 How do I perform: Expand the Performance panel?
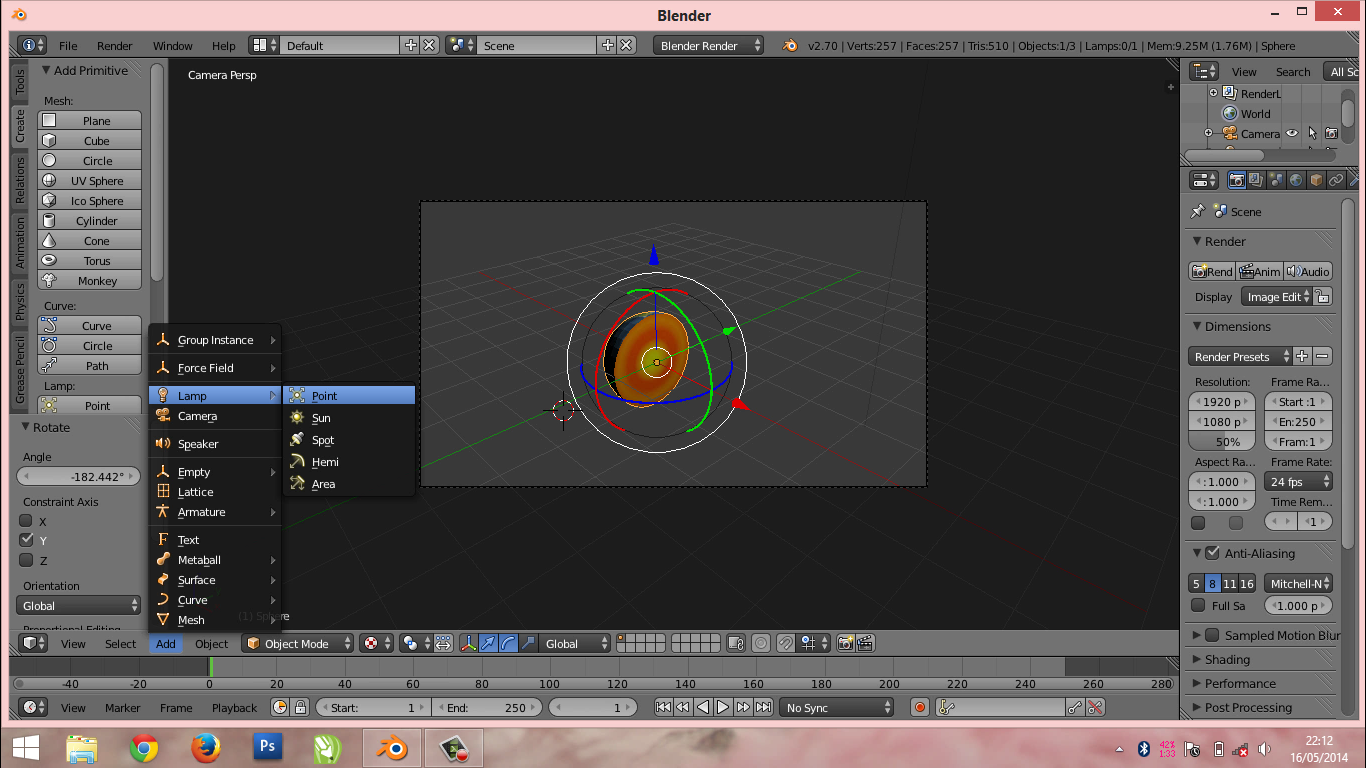pos(1240,684)
